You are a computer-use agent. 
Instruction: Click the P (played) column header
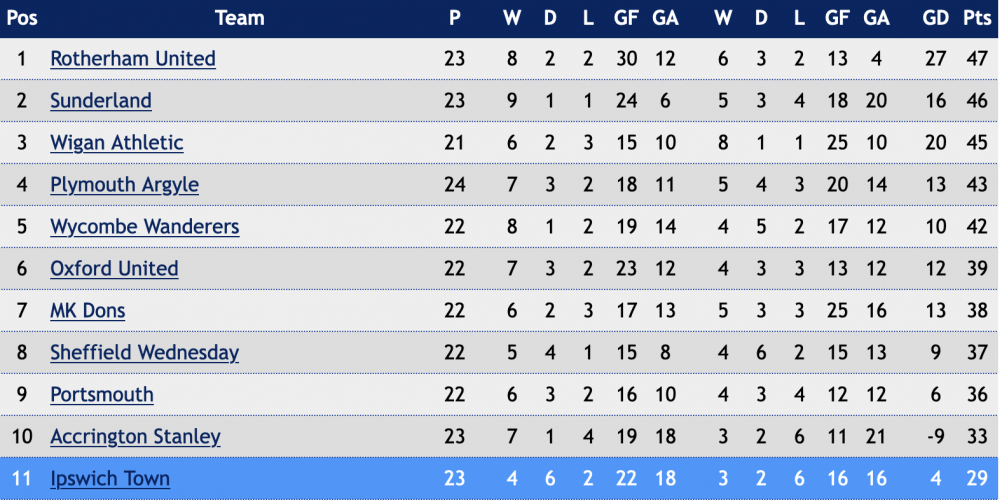[454, 18]
